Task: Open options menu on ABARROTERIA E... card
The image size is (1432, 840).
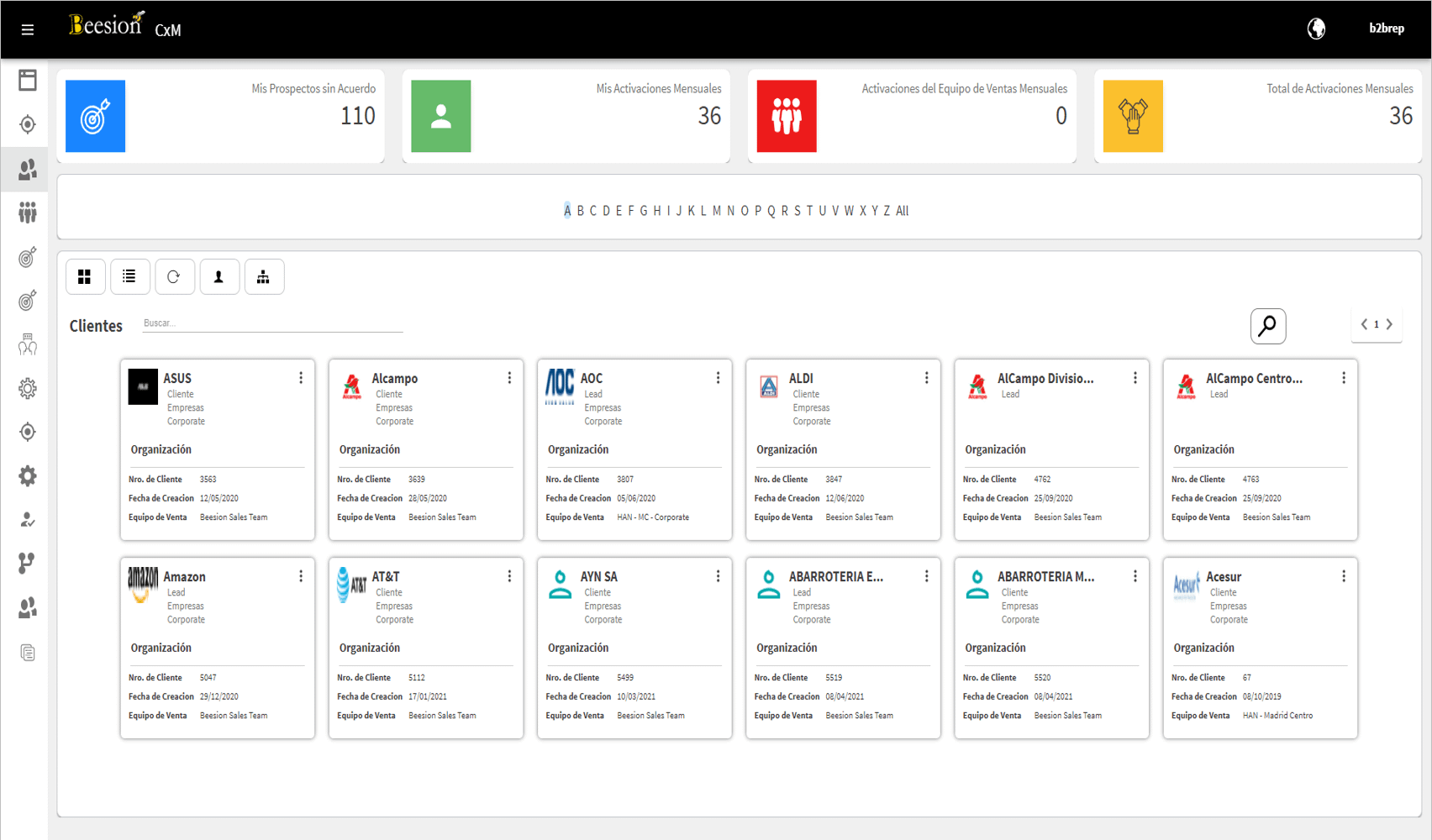Action: click(x=926, y=576)
